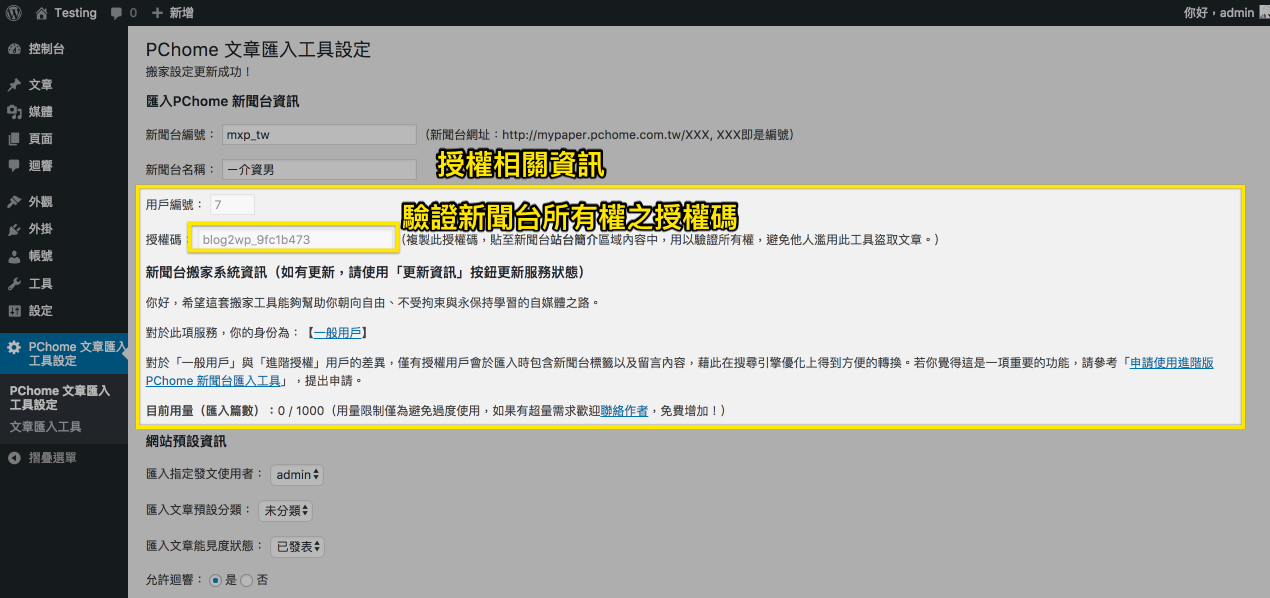
Task: Open 帳號 sidebar menu
Action: 64,256
